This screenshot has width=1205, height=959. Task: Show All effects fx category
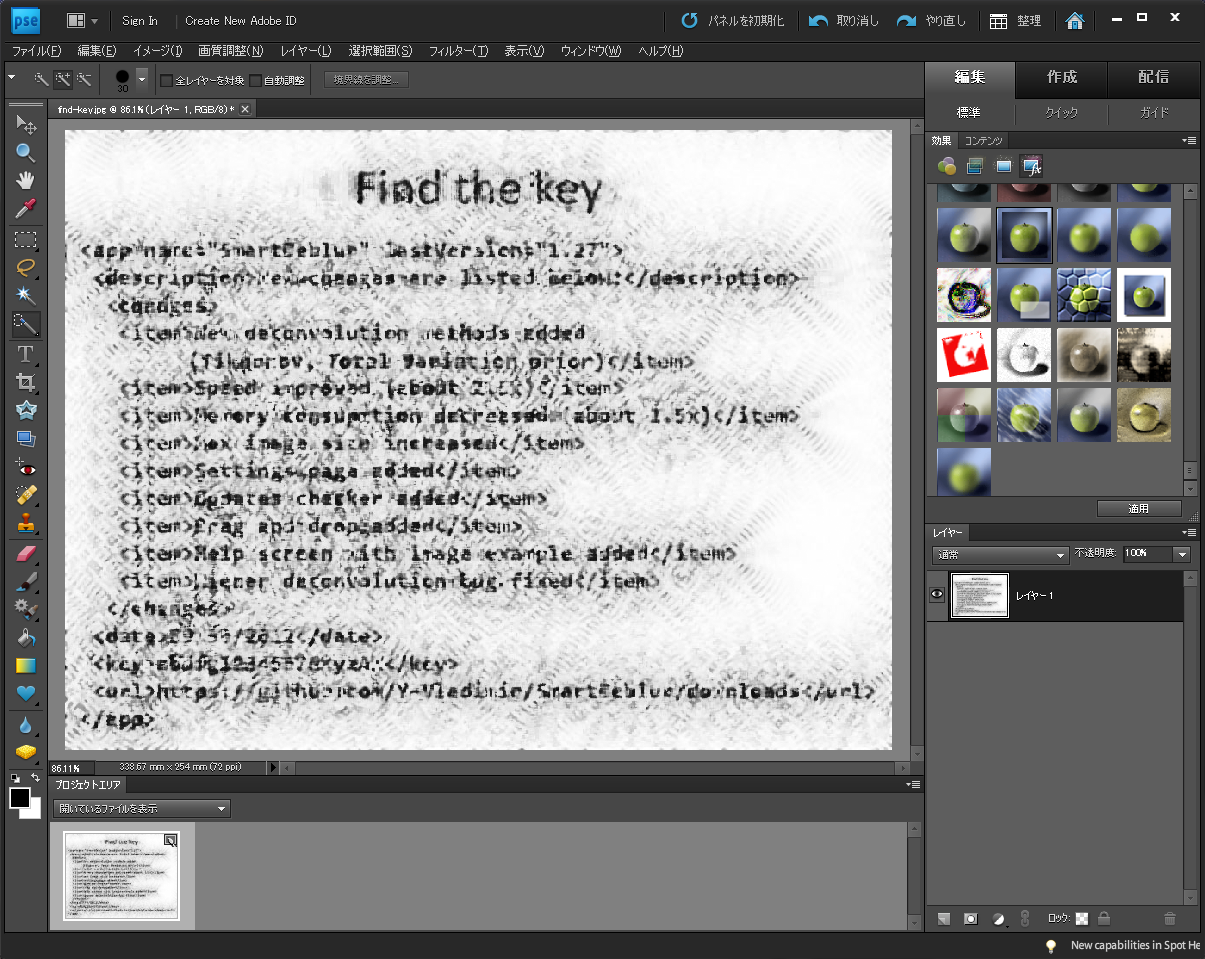(x=1032, y=166)
